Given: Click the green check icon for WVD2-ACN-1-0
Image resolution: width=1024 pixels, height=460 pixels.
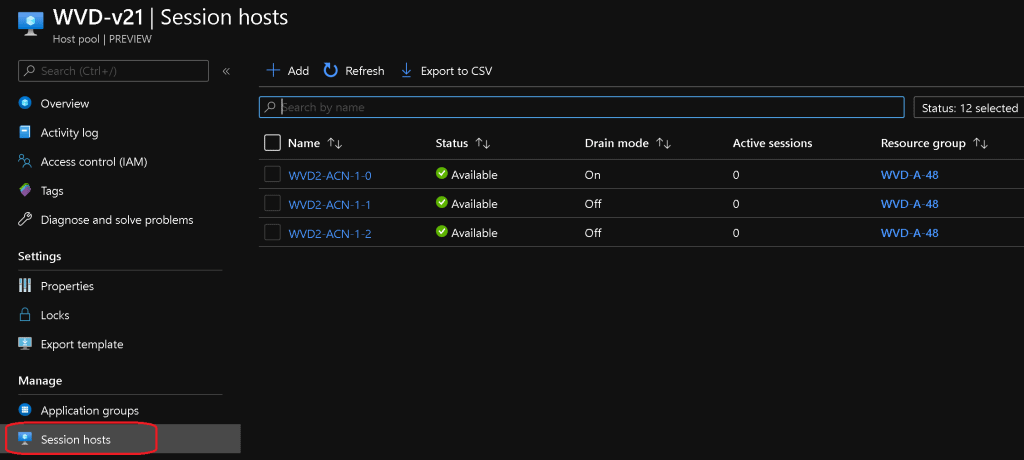Looking at the screenshot, I should [441, 174].
